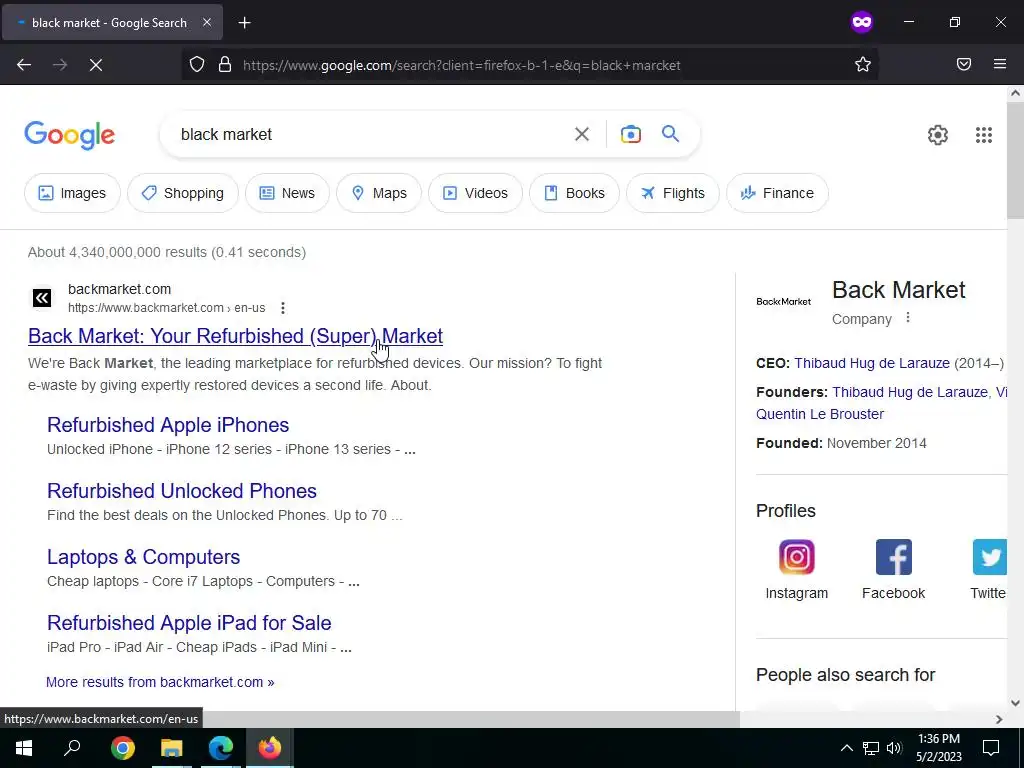Switch to Finance results
This screenshot has width=1024, height=768.
(x=777, y=193)
